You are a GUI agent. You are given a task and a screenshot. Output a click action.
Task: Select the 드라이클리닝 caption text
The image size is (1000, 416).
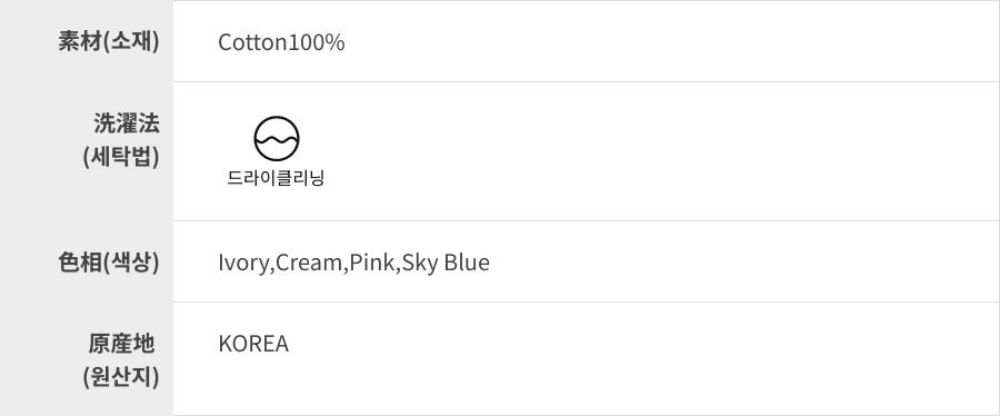pyautogui.click(x=277, y=180)
